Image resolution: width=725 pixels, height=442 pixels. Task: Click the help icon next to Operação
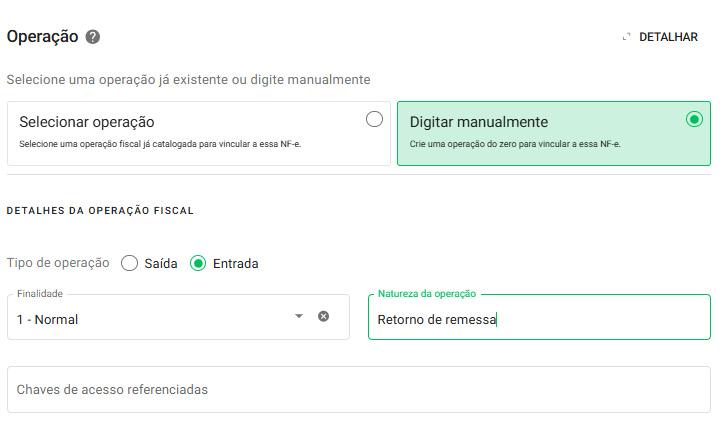coord(93,37)
